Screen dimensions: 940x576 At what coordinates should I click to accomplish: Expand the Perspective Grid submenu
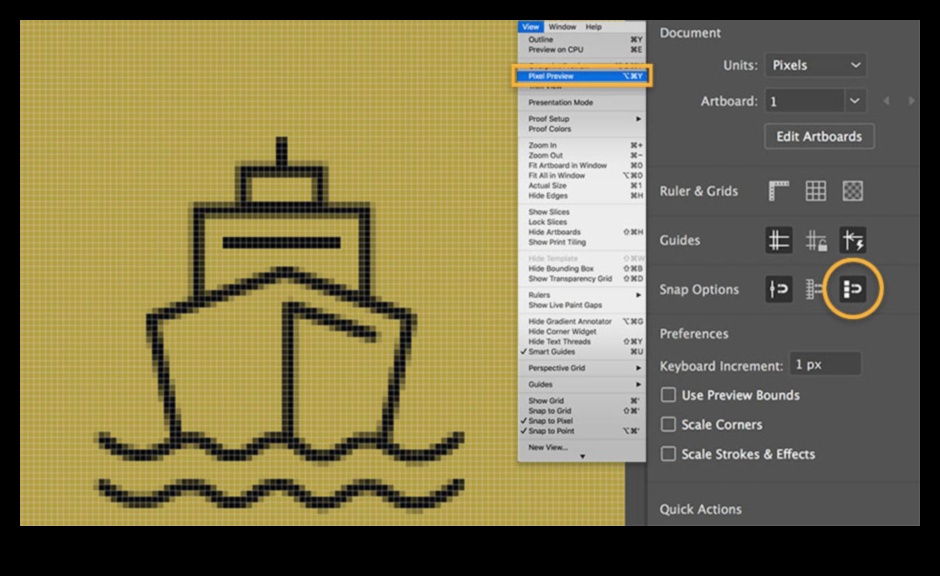pos(581,368)
